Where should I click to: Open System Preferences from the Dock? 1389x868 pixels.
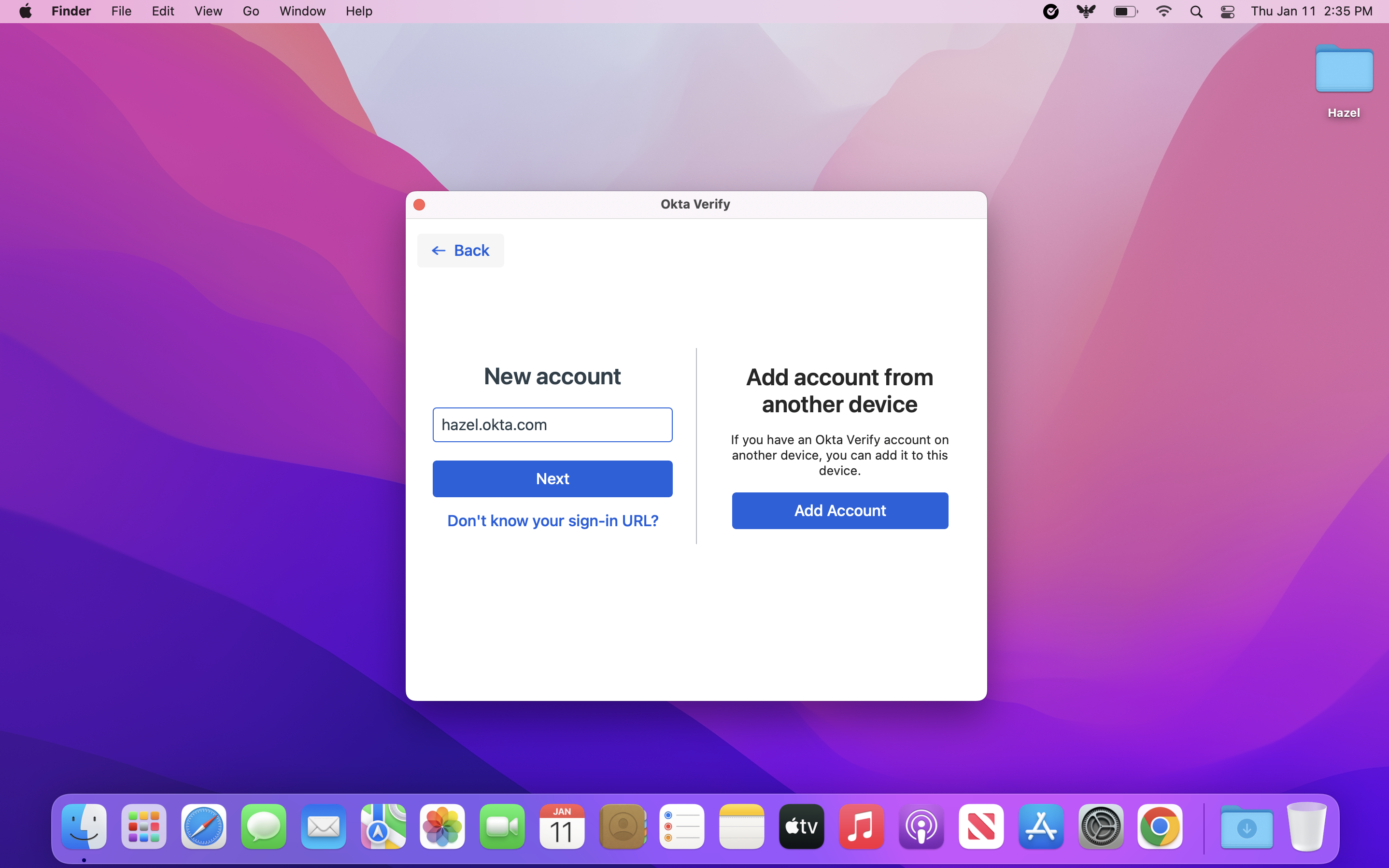[1100, 826]
